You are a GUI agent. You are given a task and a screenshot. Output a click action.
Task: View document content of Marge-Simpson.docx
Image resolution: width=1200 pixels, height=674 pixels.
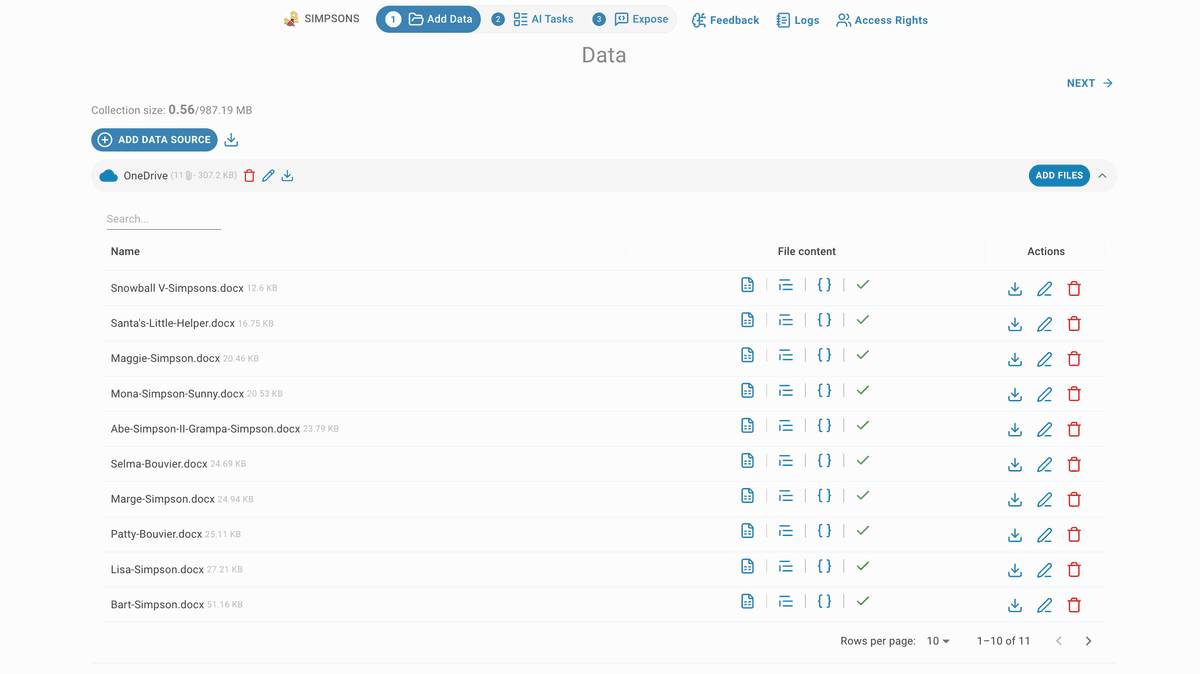pos(747,496)
